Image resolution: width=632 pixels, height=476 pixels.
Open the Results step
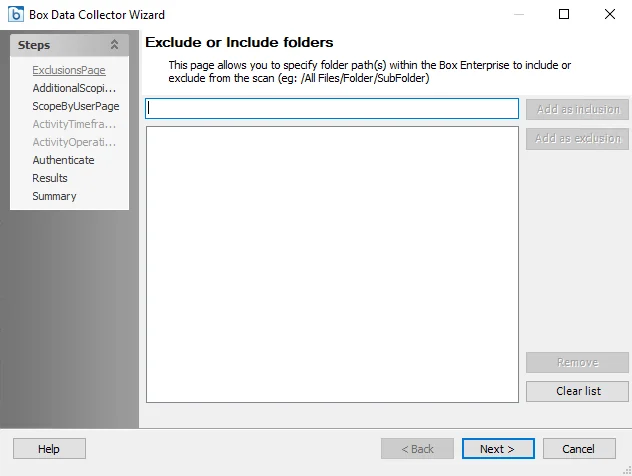[x=50, y=178]
